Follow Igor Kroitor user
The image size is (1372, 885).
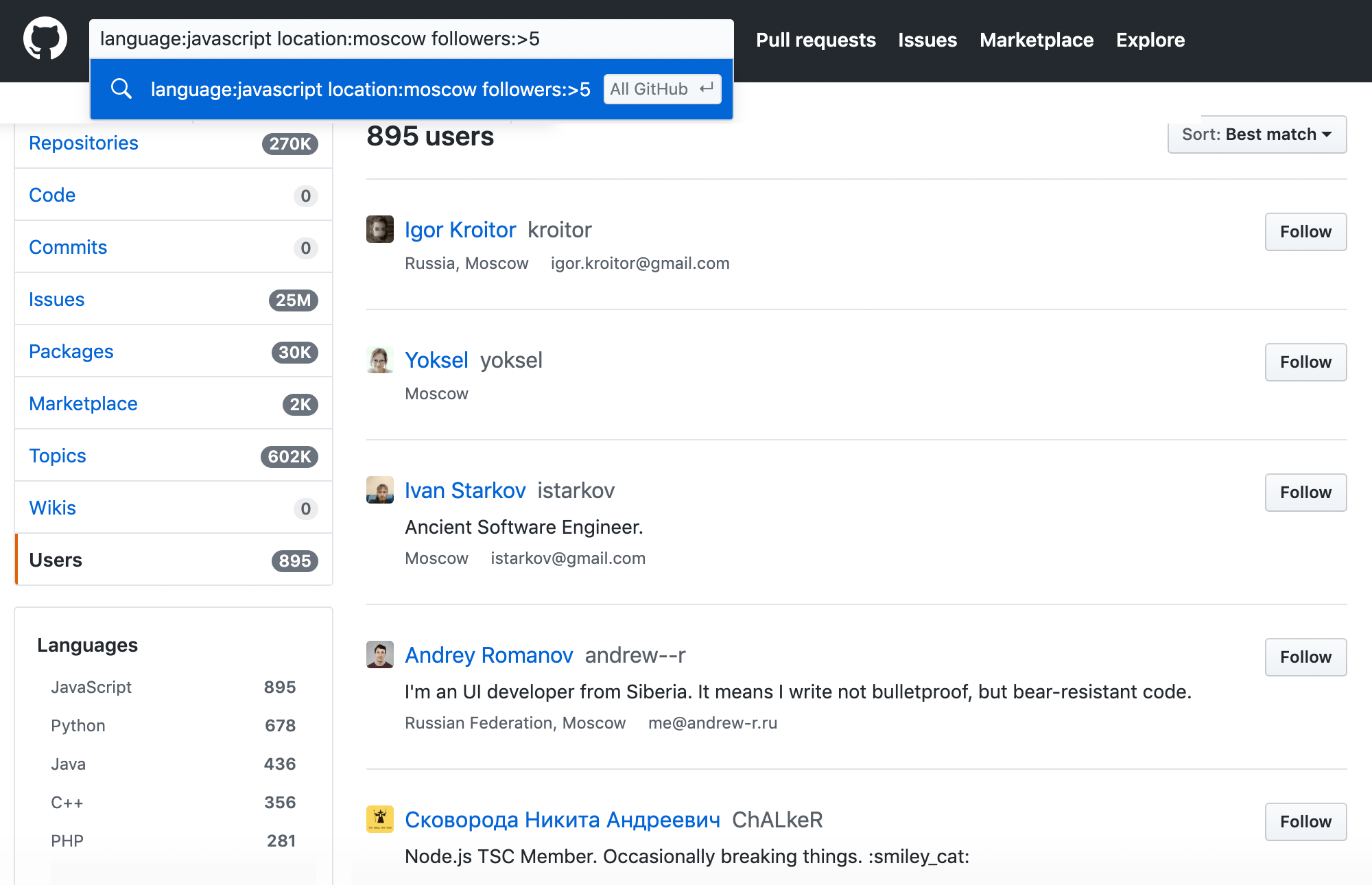[1305, 231]
